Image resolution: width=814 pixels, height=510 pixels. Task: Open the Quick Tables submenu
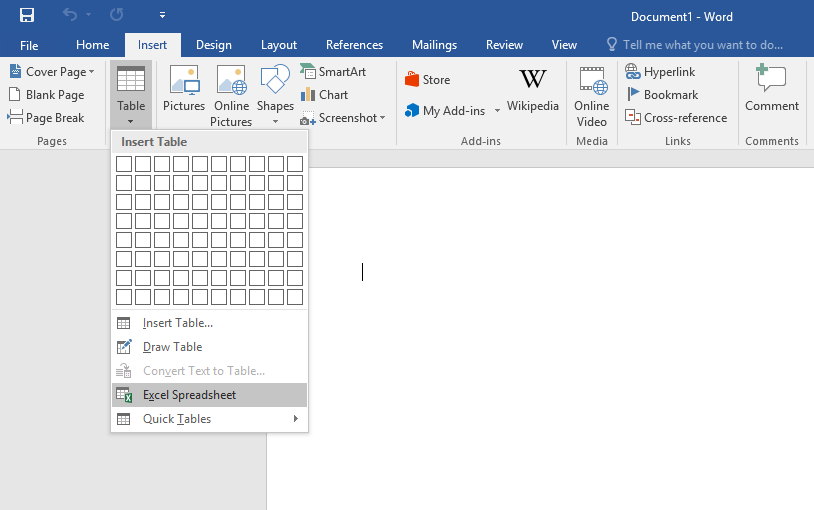[x=210, y=419]
